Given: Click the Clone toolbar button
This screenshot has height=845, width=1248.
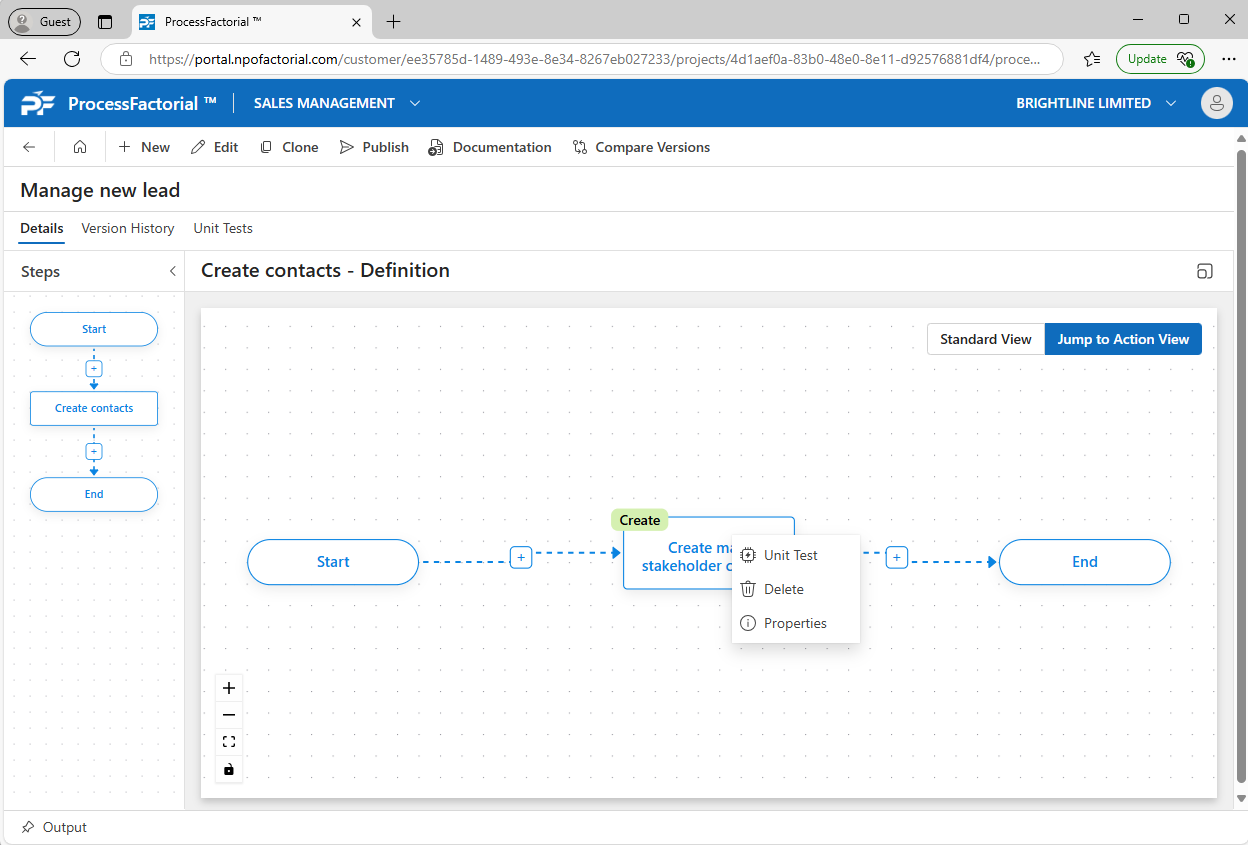Looking at the screenshot, I should click(x=289, y=147).
